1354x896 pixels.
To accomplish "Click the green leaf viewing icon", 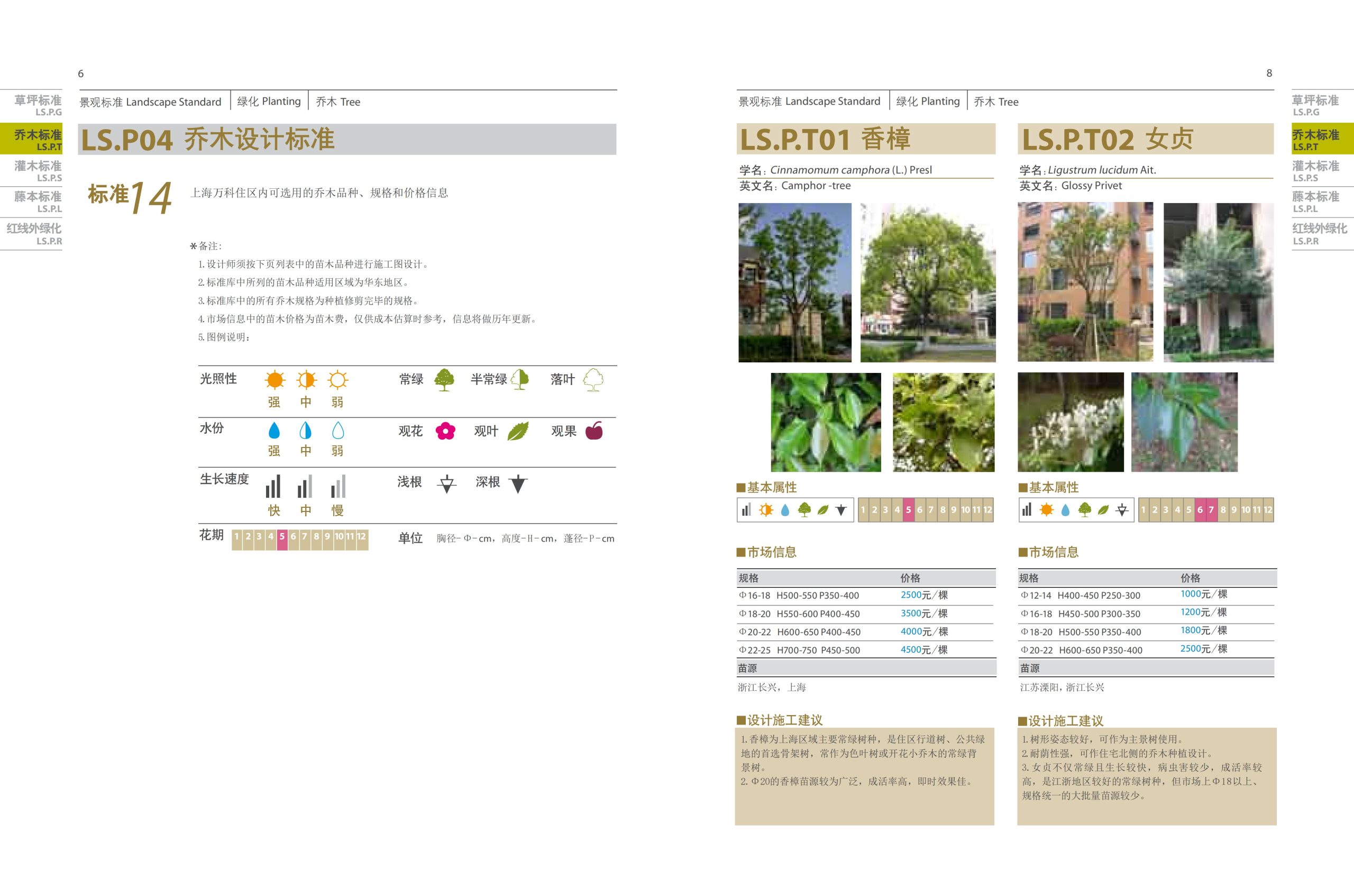I will pos(518,431).
